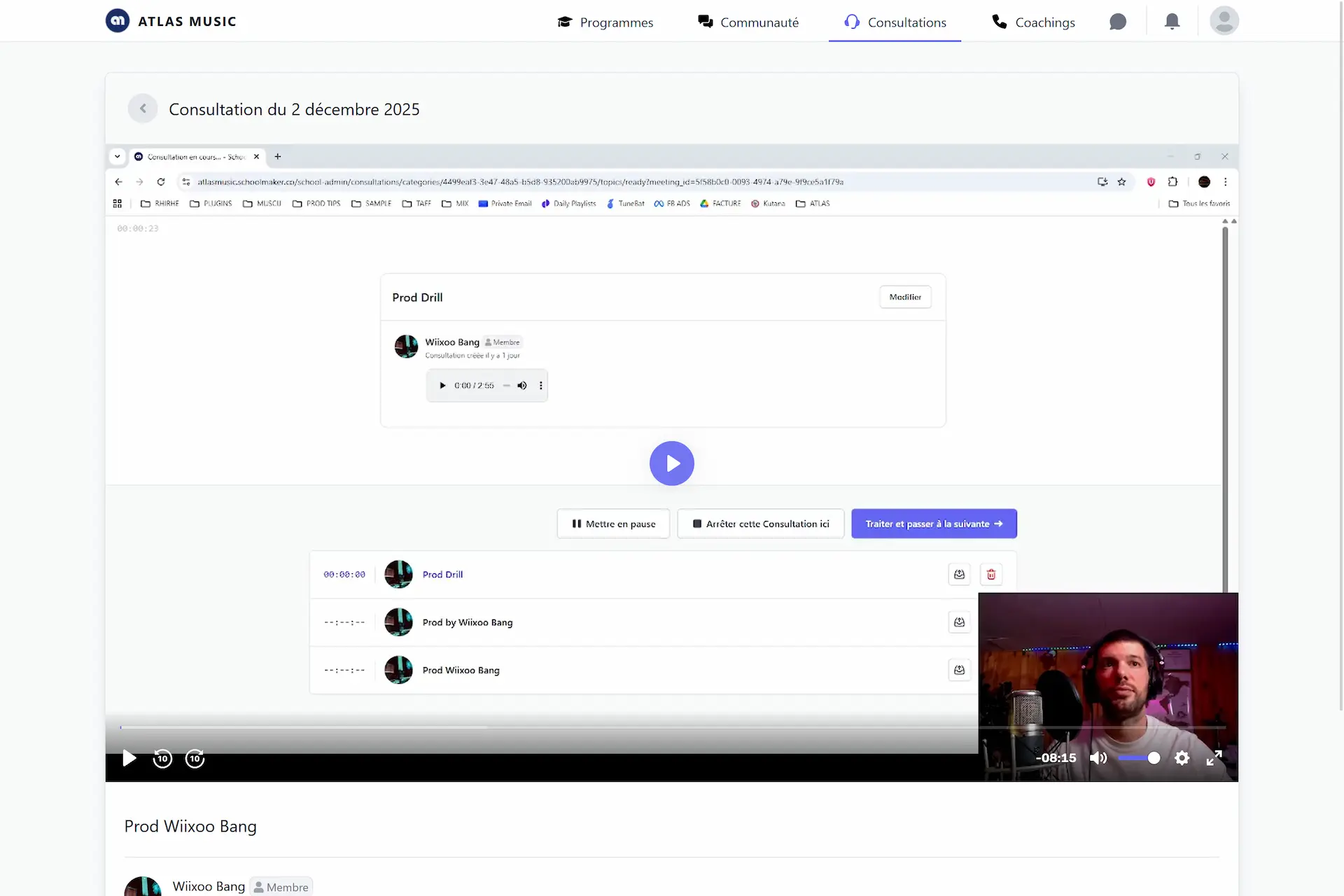
Task: Rewind the video 10 seconds
Action: coord(162,759)
